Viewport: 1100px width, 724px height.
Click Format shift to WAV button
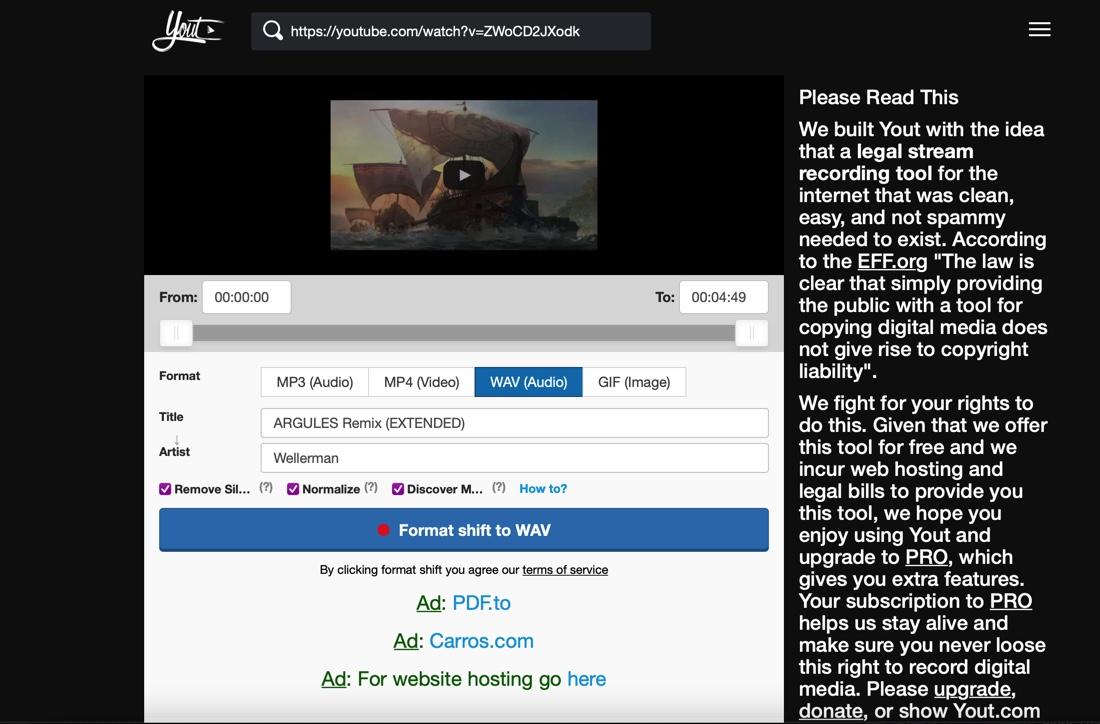click(x=464, y=530)
